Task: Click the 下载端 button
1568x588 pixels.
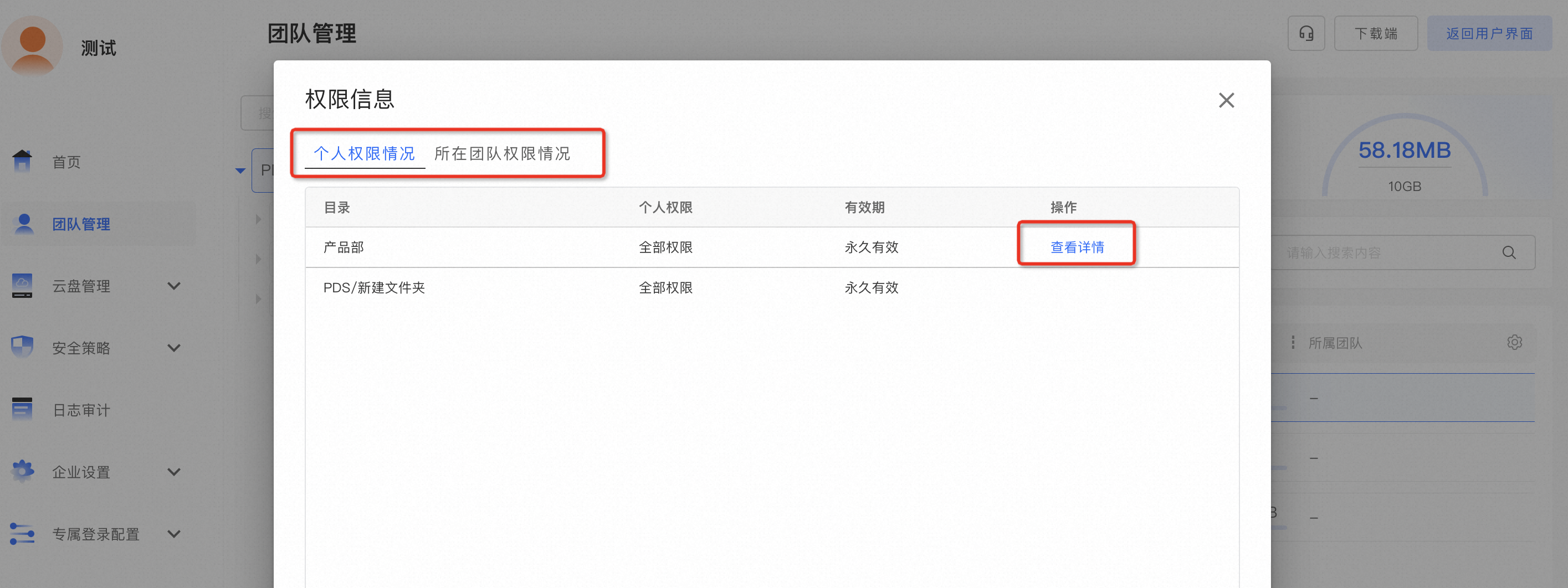Action: 1376,33
